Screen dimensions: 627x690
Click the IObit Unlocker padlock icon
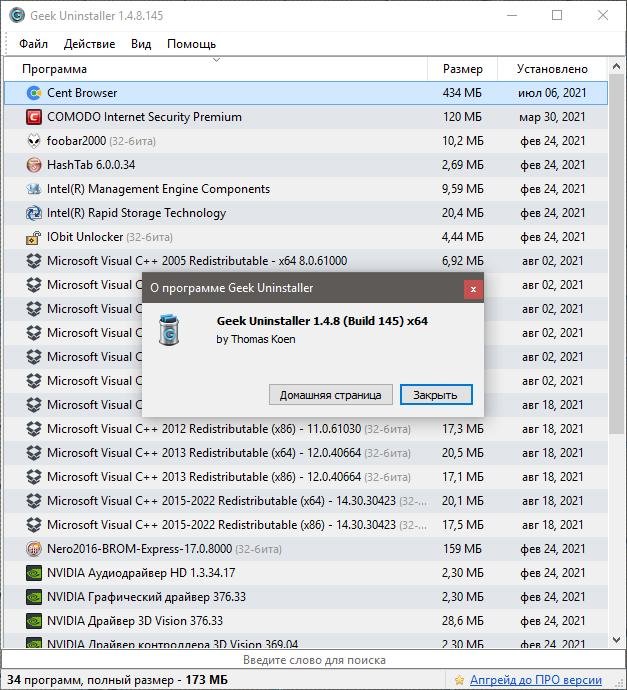click(x=33, y=237)
